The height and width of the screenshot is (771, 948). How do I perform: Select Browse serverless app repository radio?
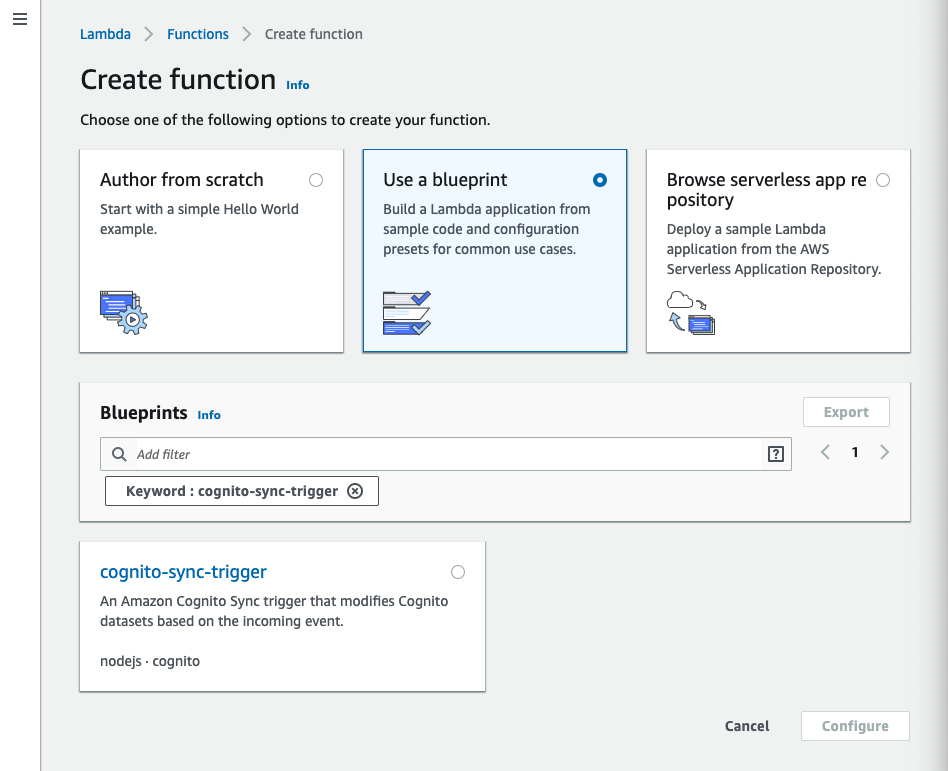point(883,180)
